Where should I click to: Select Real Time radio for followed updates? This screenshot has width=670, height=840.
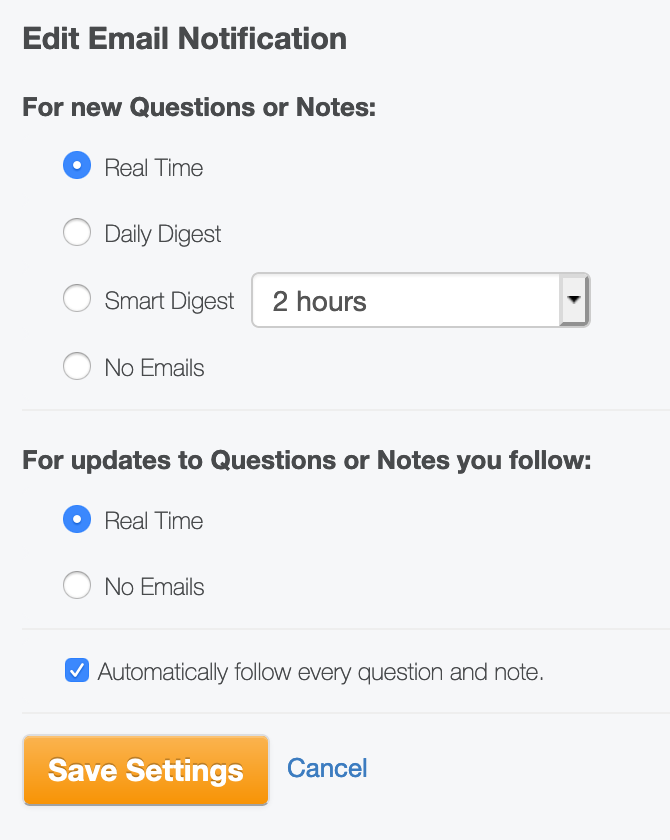[x=77, y=520]
